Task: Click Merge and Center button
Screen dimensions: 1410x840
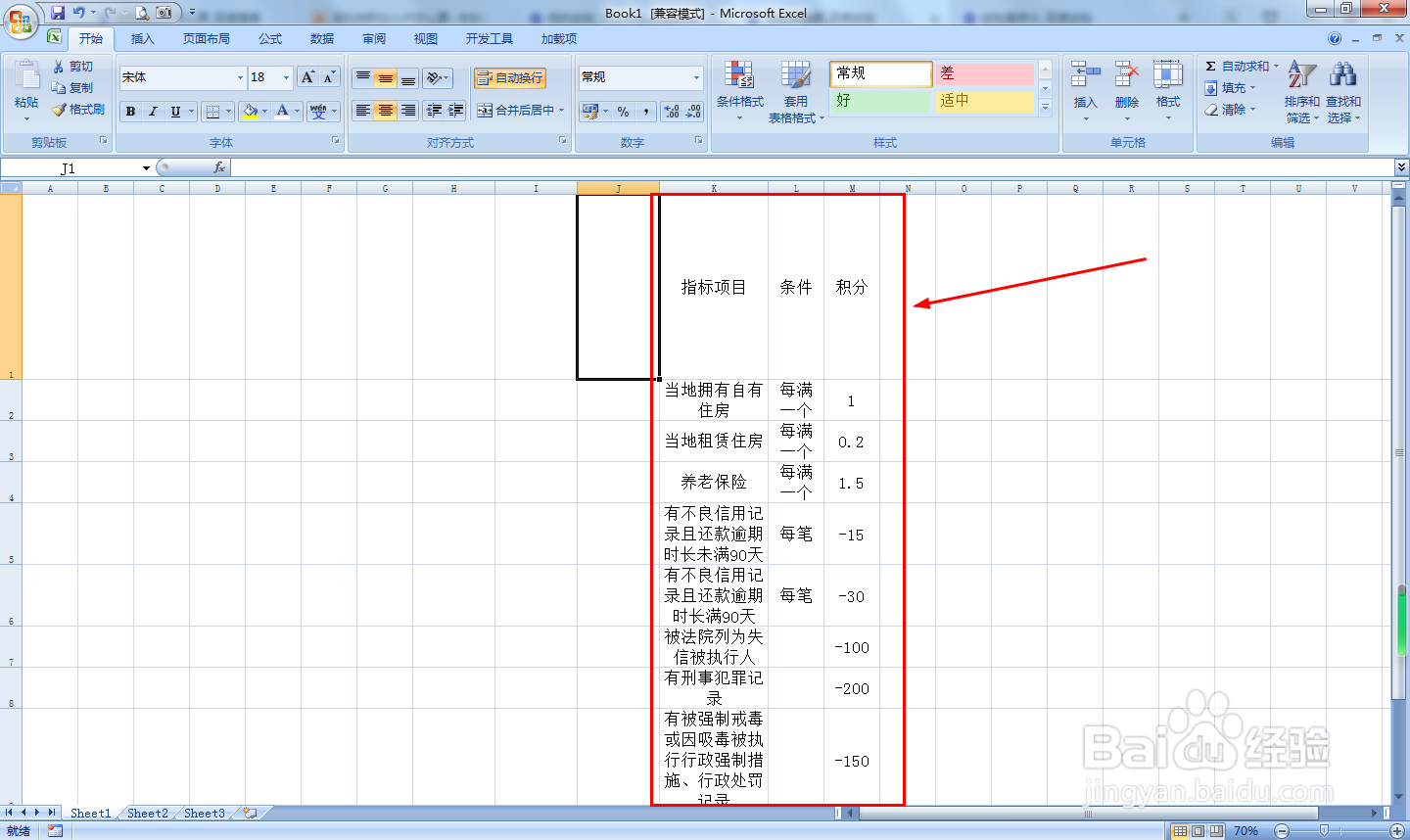Action: tap(515, 111)
